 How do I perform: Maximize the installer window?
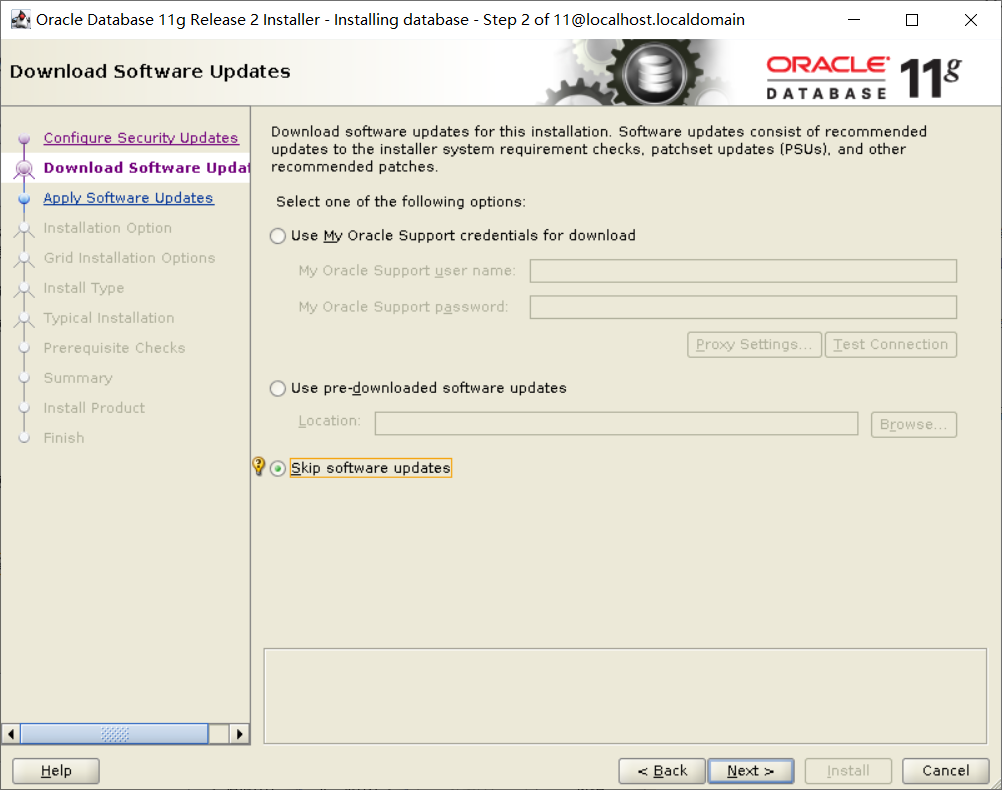(912, 20)
